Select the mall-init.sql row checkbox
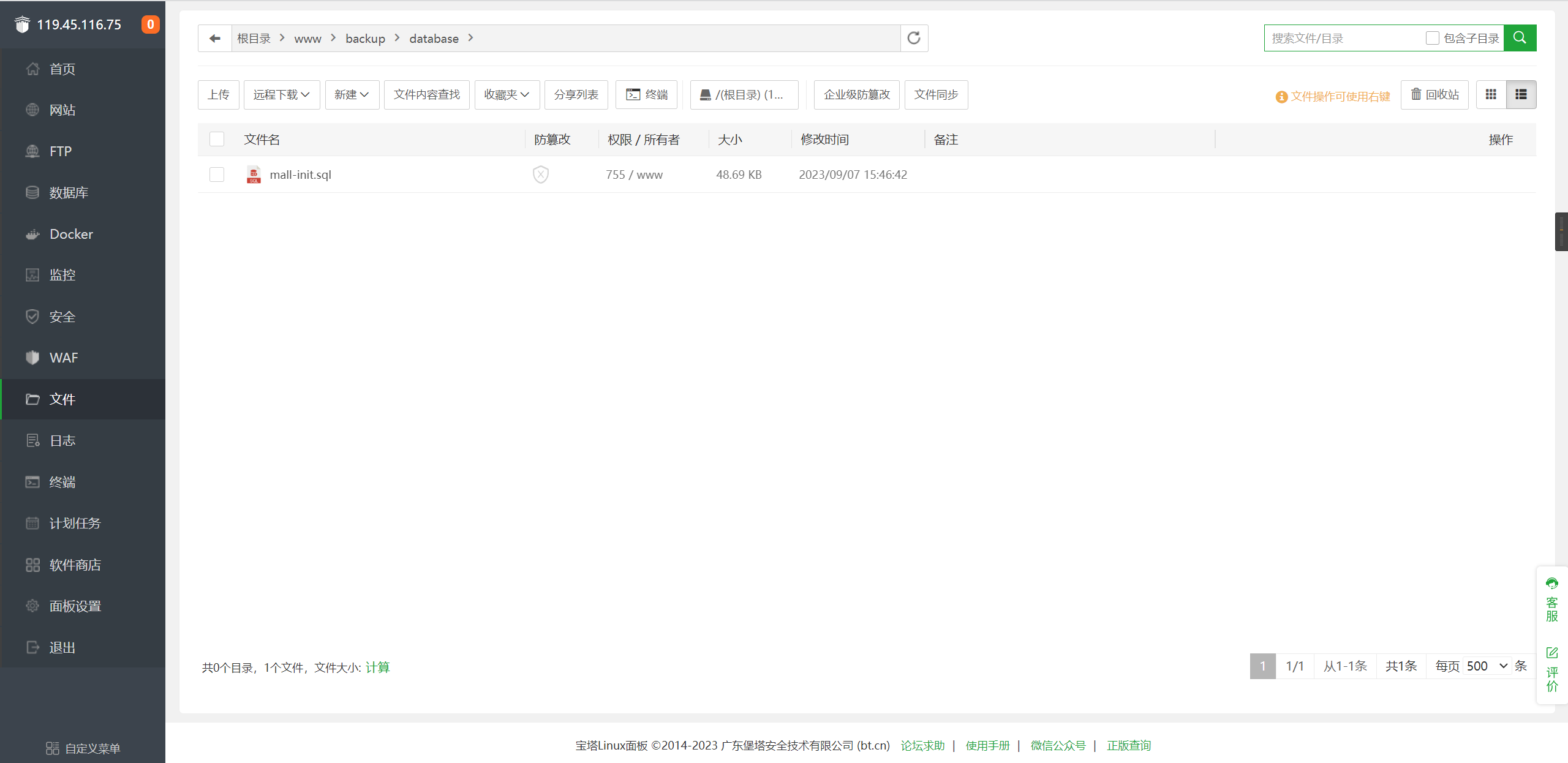The image size is (1568, 763). coord(217,175)
